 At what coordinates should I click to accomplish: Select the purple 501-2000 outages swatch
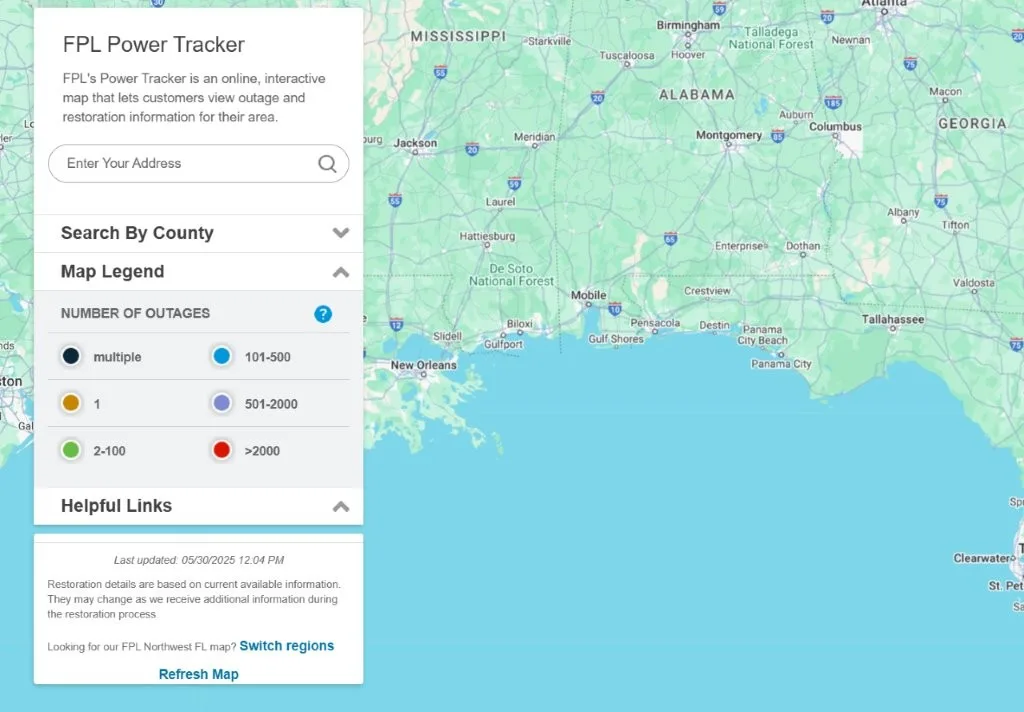coord(222,403)
